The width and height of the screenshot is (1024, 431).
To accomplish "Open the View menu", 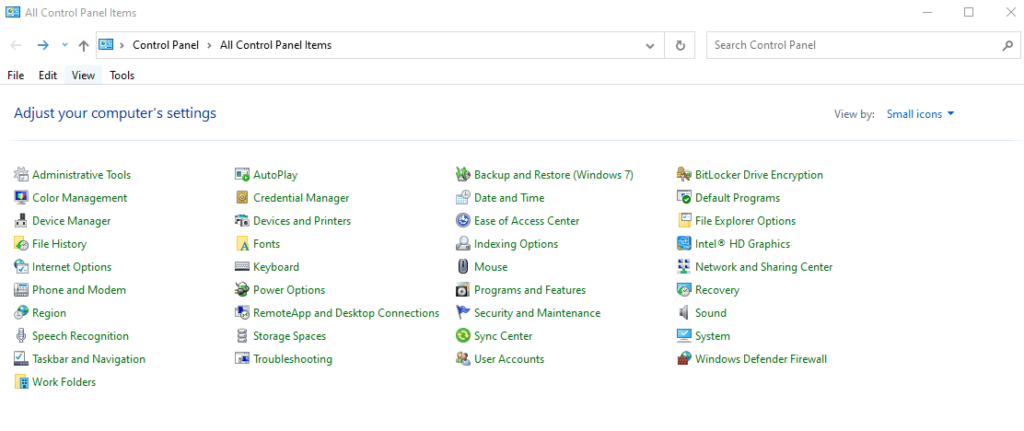I will point(83,75).
